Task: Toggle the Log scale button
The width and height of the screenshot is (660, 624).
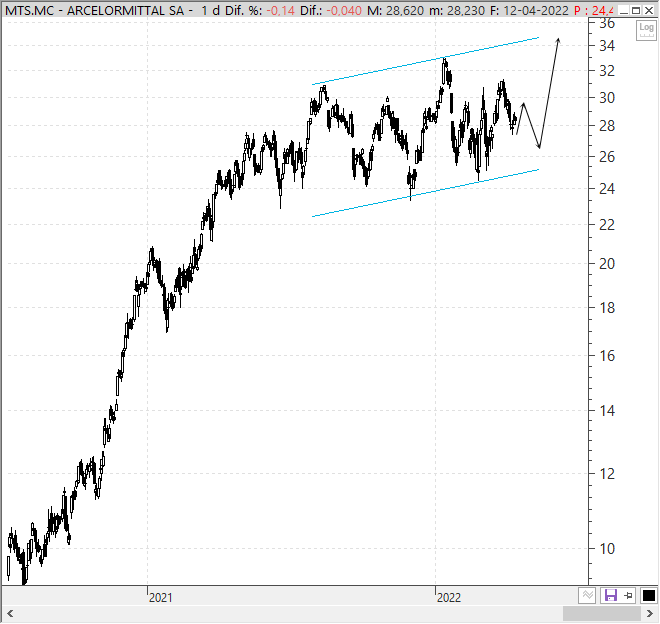Action: tap(646, 30)
